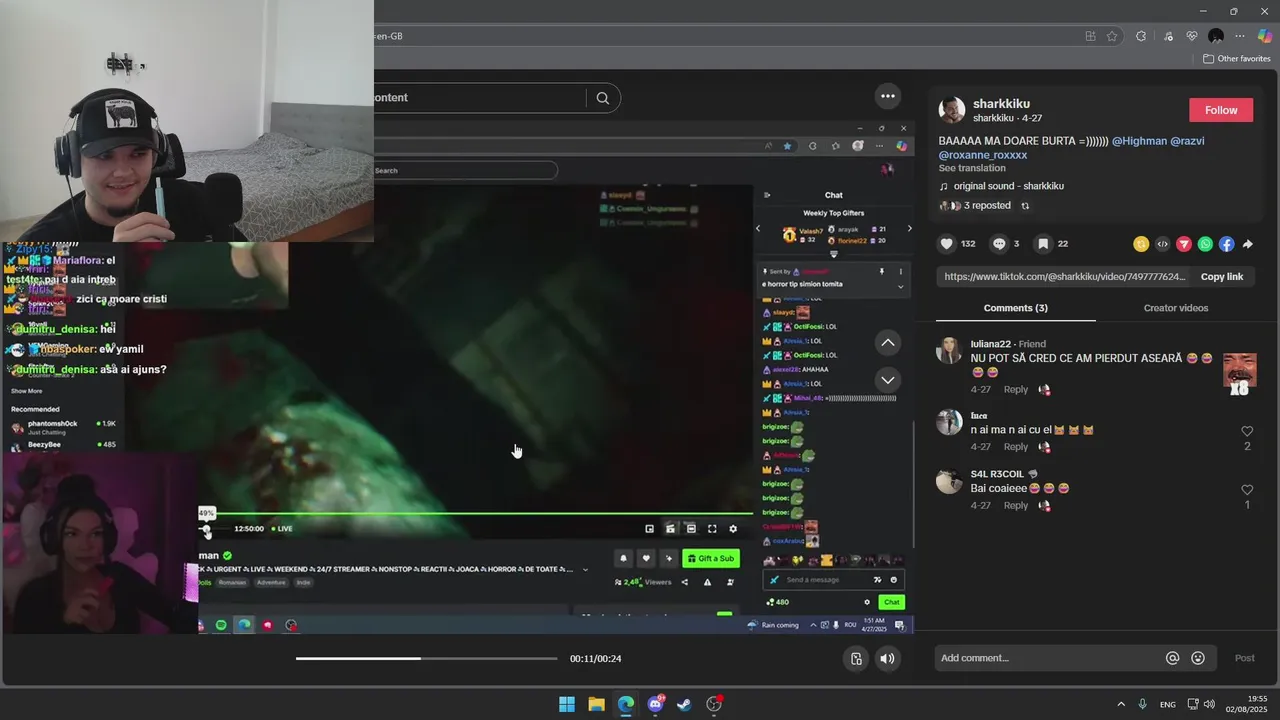This screenshot has height=720, width=1280.
Task: Follow the sharkkiku account
Action: [1221, 110]
